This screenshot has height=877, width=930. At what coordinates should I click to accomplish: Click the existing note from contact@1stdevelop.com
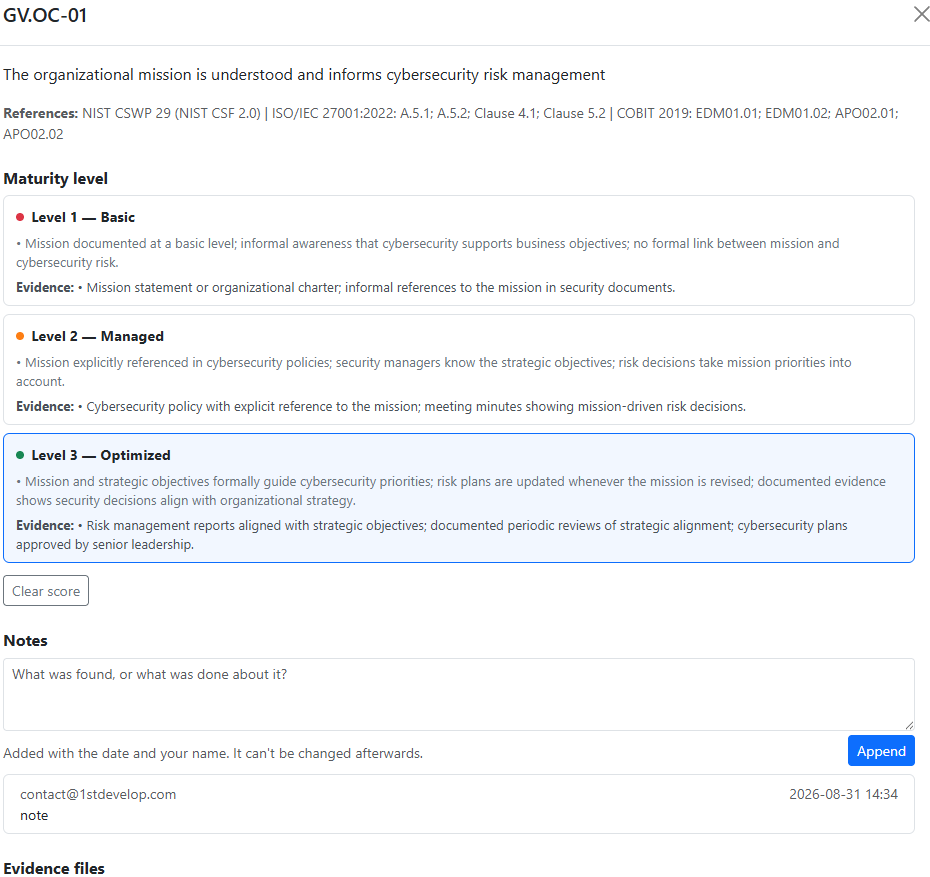458,804
